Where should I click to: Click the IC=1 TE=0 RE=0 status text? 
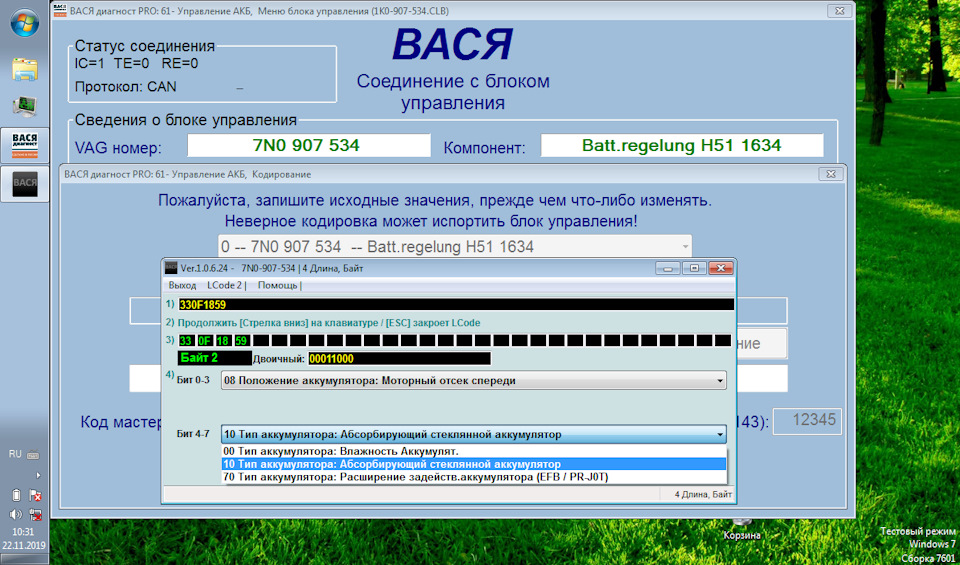point(137,63)
